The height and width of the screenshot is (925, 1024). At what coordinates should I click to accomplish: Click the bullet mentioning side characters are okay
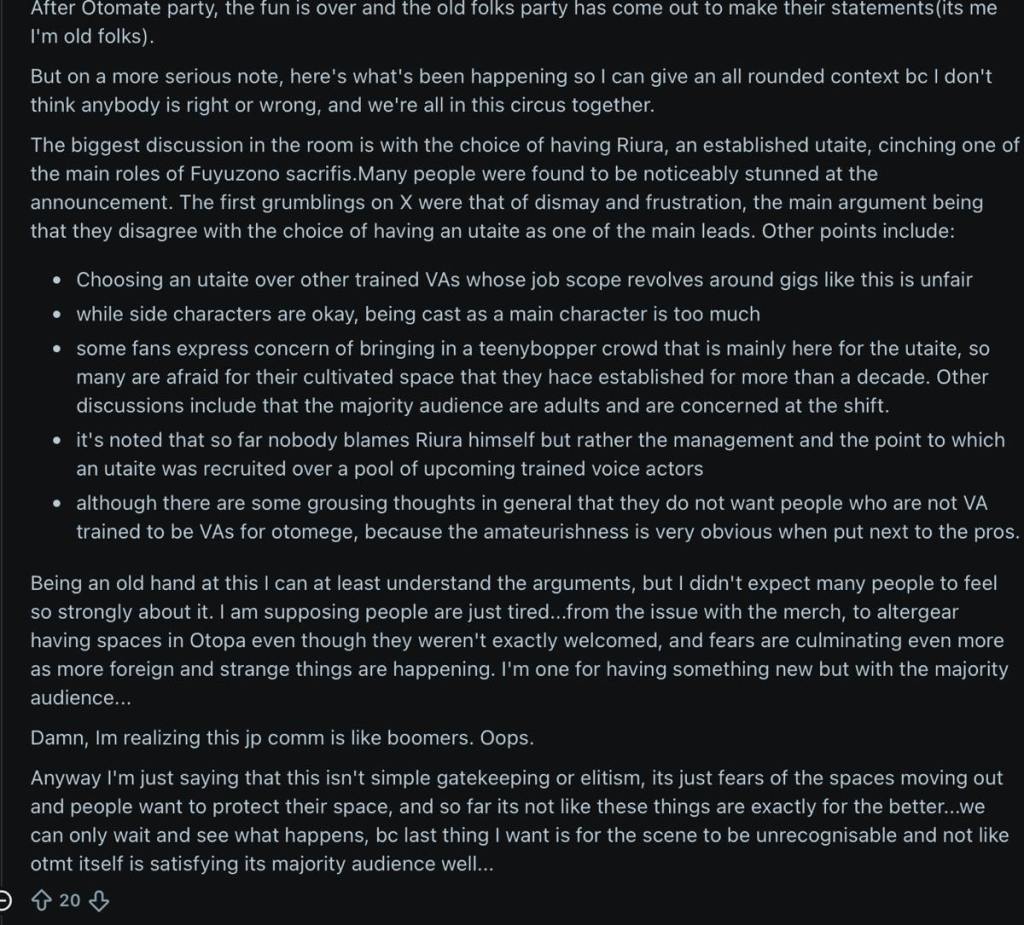pos(418,314)
